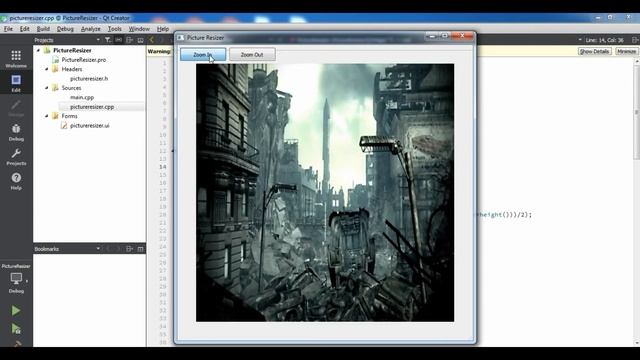640x360 pixels.
Task: Close the Bookmarks side pane icon
Action: tap(140, 249)
